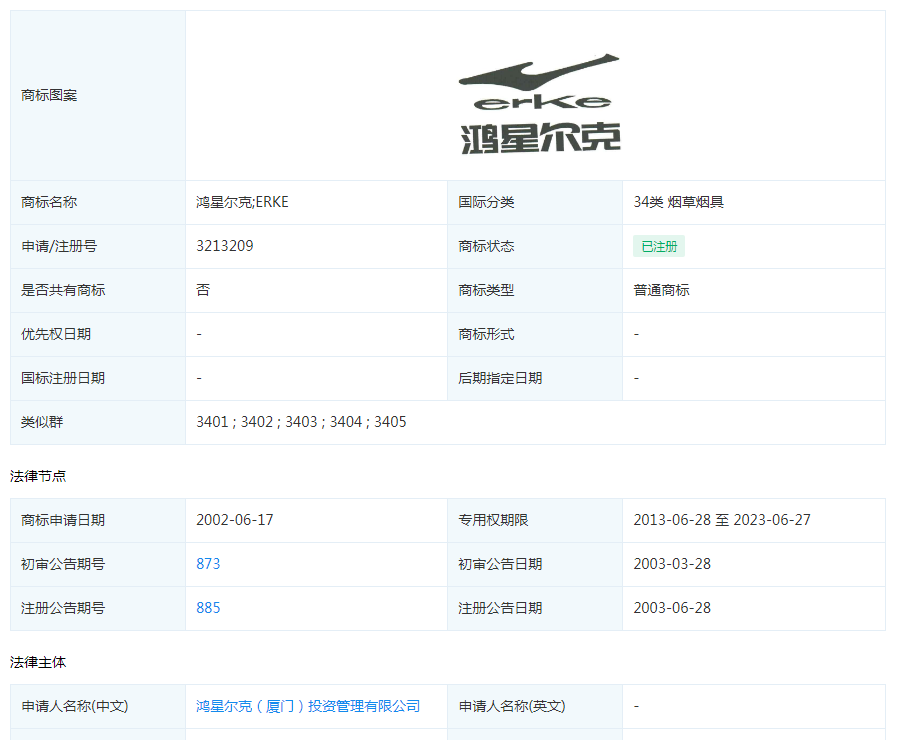This screenshot has width=898, height=740.
Task: Click the 34类 烟草烟具 classification value
Action: tap(678, 202)
